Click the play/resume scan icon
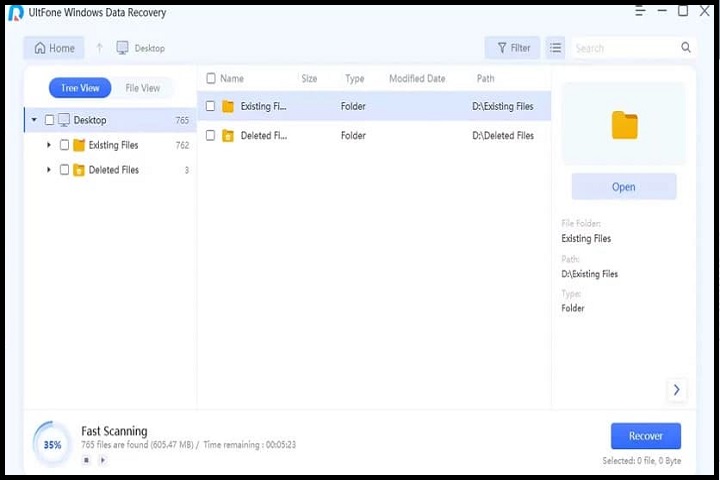Viewport: 720px width, 480px height. point(102,460)
